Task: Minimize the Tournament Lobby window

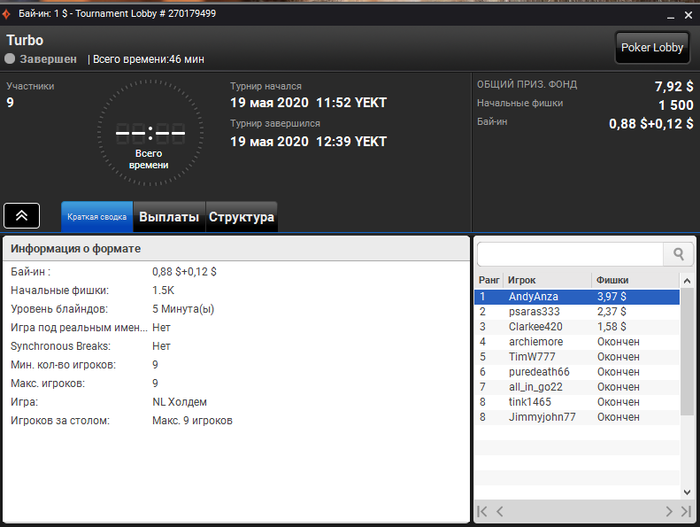Action: point(671,16)
